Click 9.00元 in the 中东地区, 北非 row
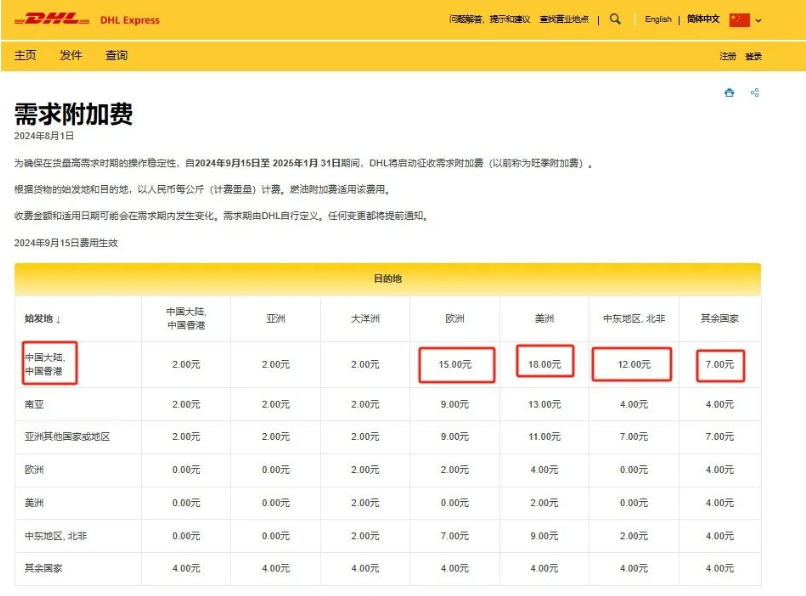This screenshot has width=806, height=596. click(544, 536)
